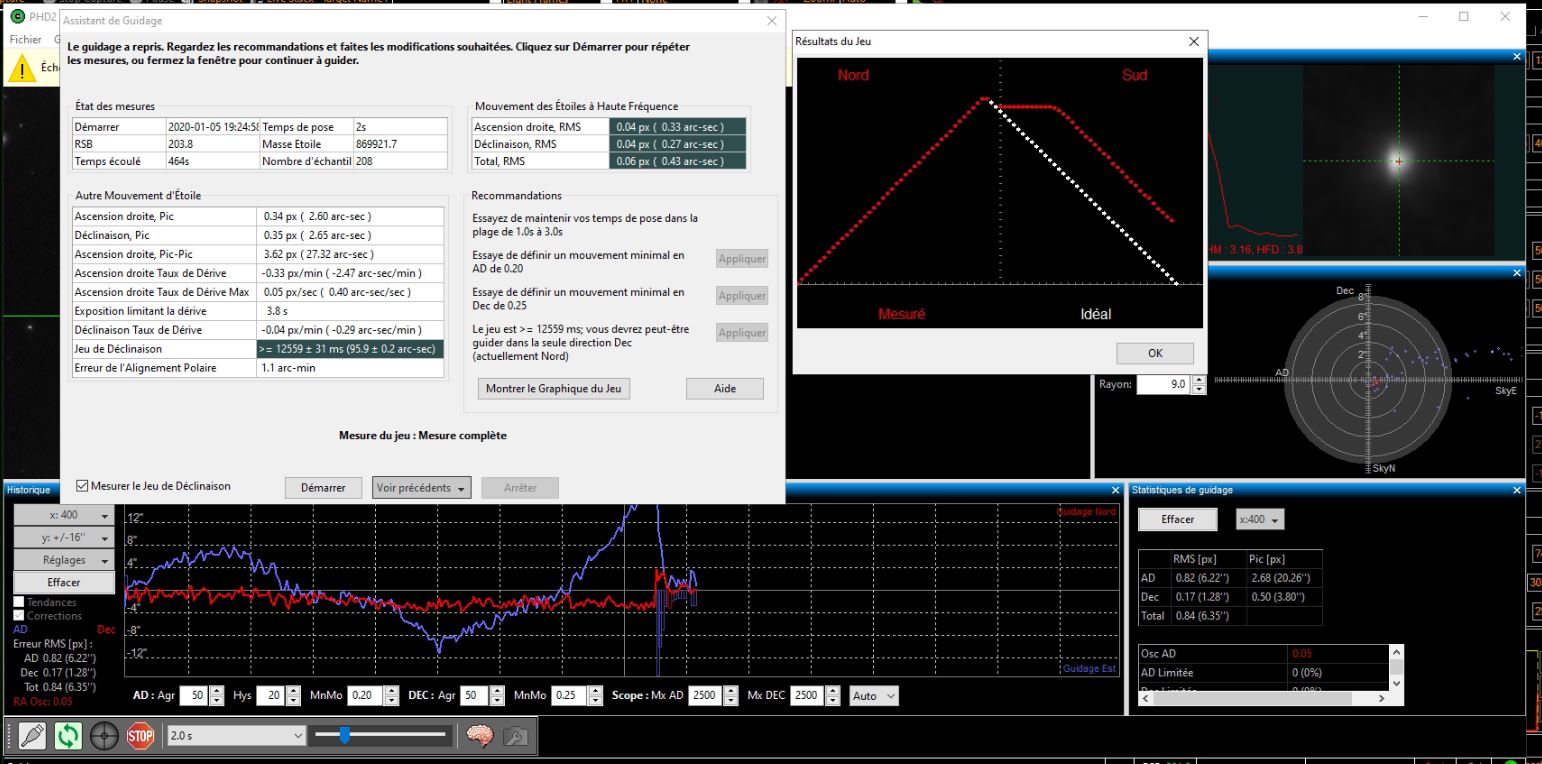Open the Fichier menu
The height and width of the screenshot is (764, 1542).
(x=25, y=39)
